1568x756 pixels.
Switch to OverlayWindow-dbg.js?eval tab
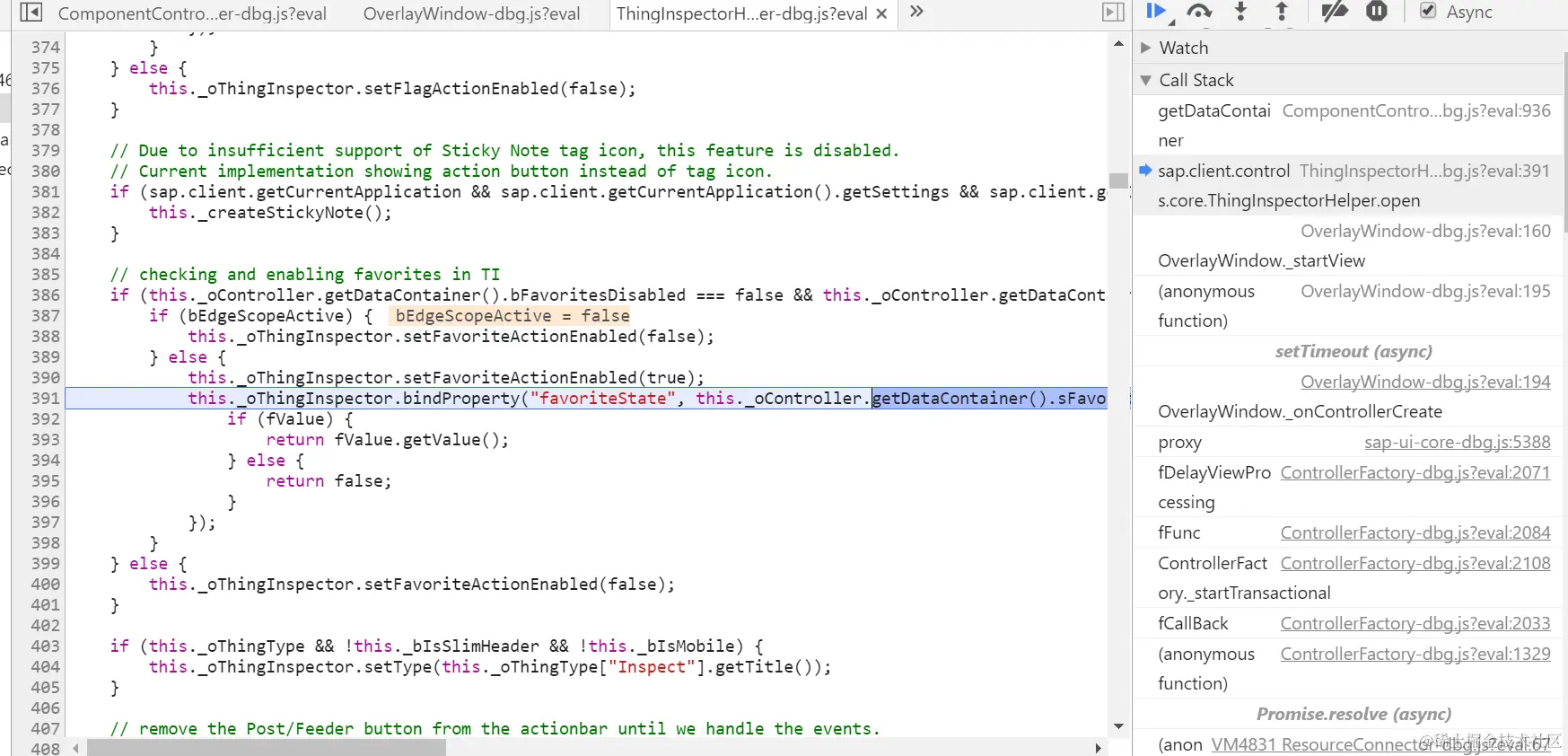pyautogui.click(x=471, y=13)
